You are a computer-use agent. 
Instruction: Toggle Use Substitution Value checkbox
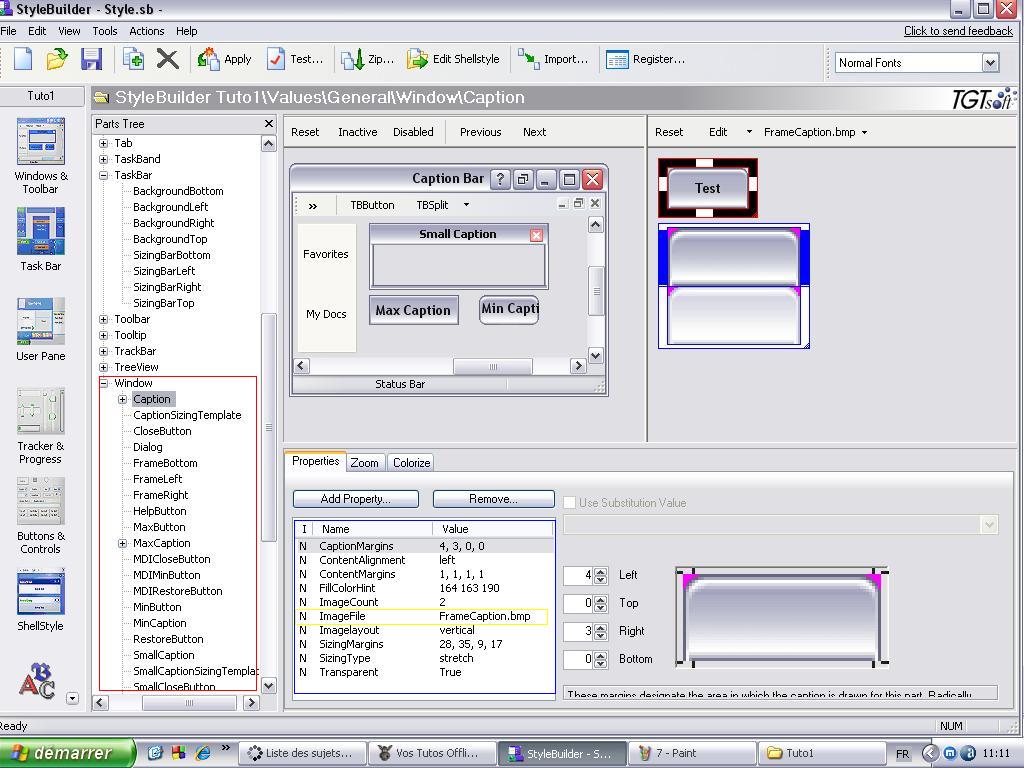coord(570,503)
